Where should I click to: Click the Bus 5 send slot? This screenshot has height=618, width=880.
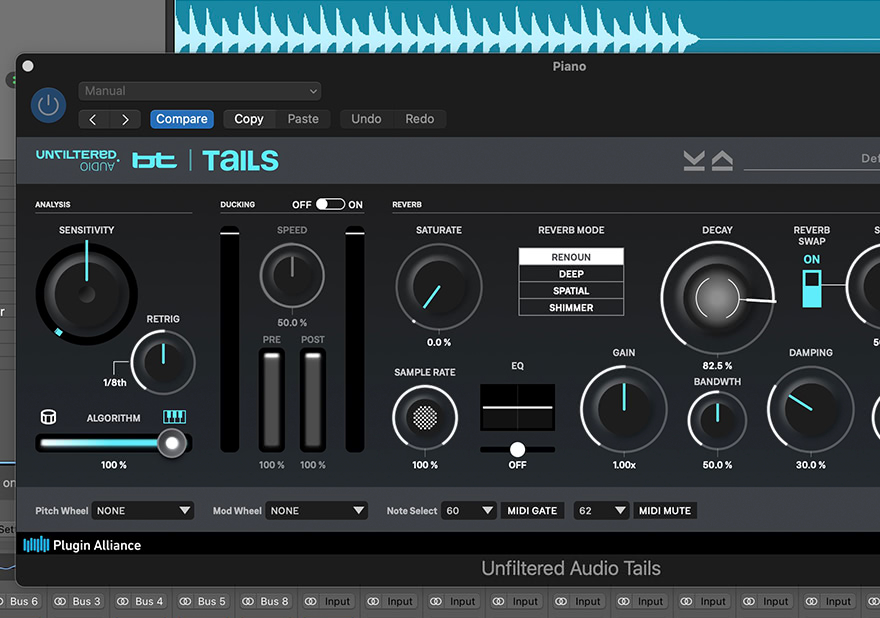click(x=203, y=601)
